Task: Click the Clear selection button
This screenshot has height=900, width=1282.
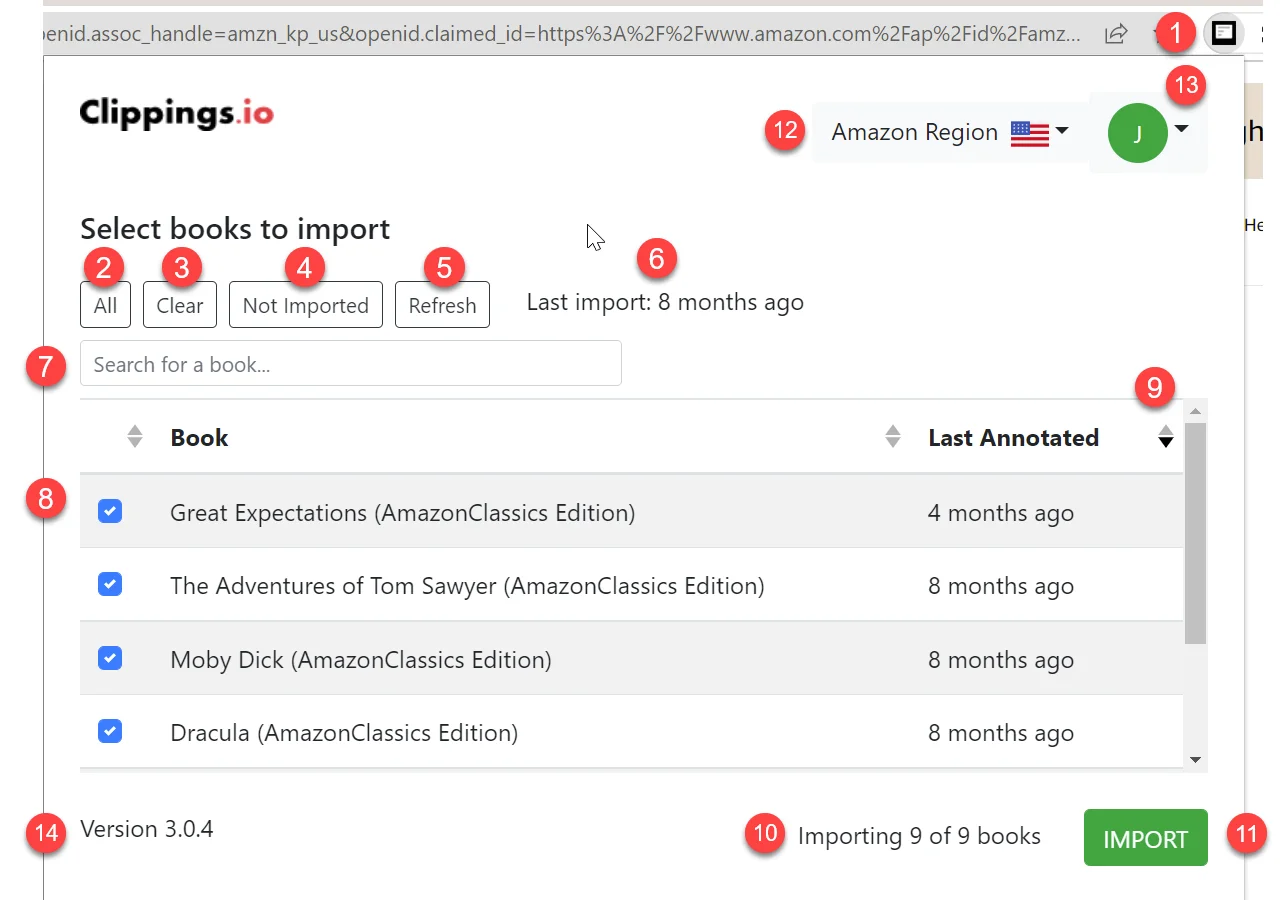Action: pos(180,305)
